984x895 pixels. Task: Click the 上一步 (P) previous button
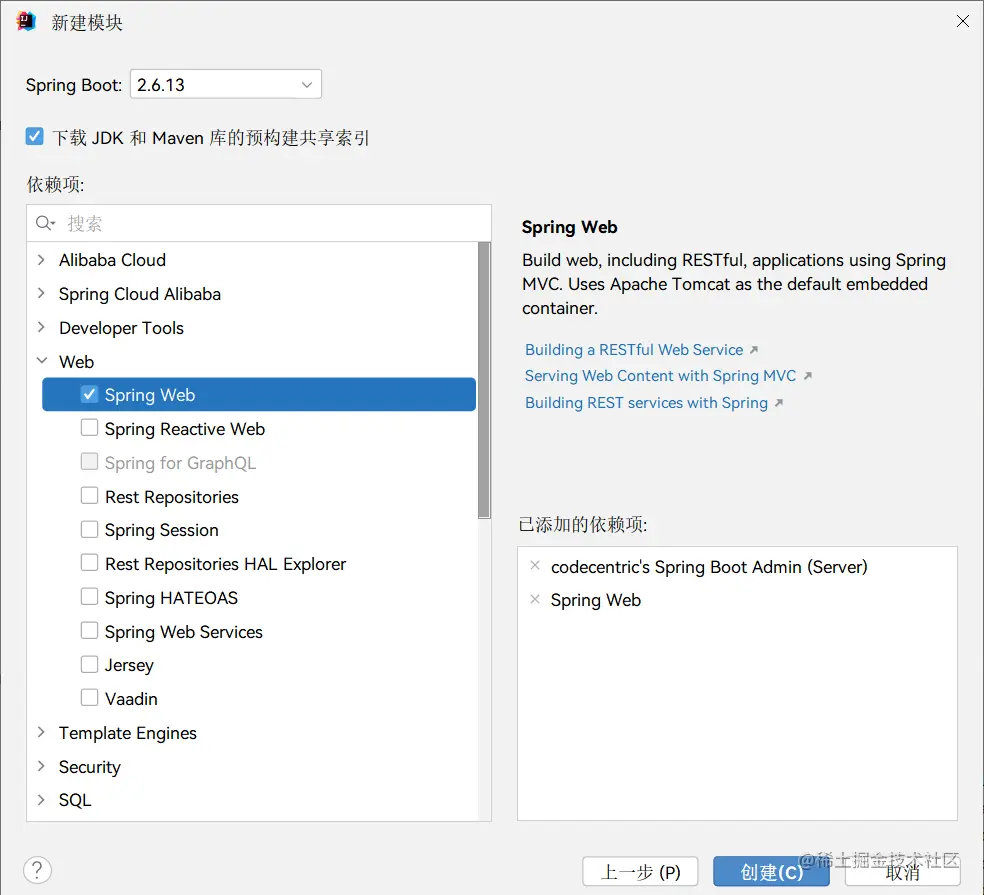(640, 871)
